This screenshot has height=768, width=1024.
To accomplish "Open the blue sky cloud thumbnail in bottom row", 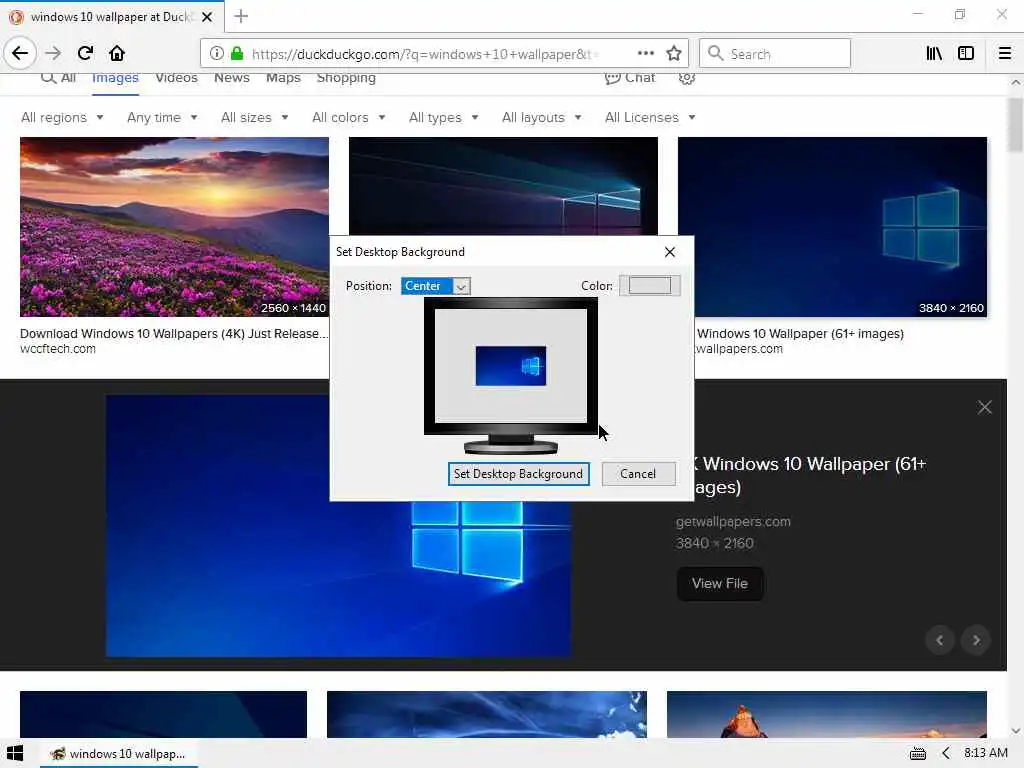I will pos(487,714).
